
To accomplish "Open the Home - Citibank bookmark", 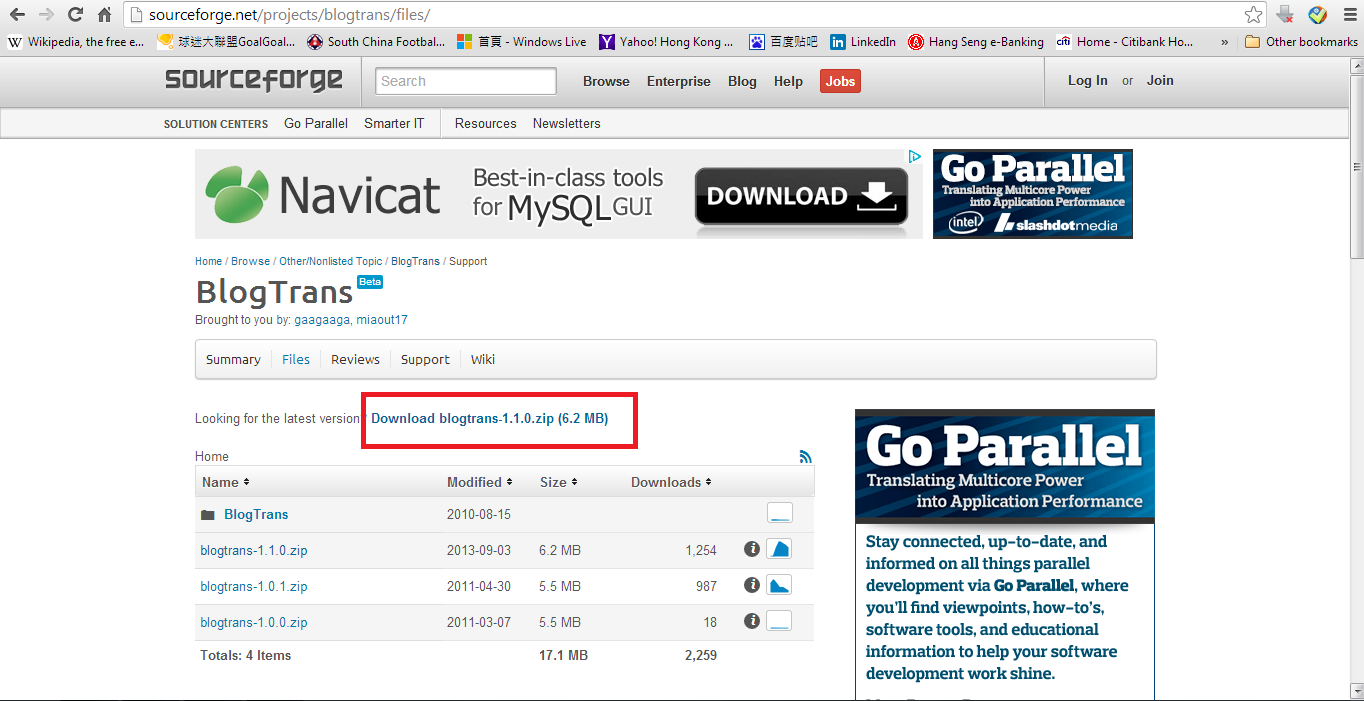I will pos(1125,42).
